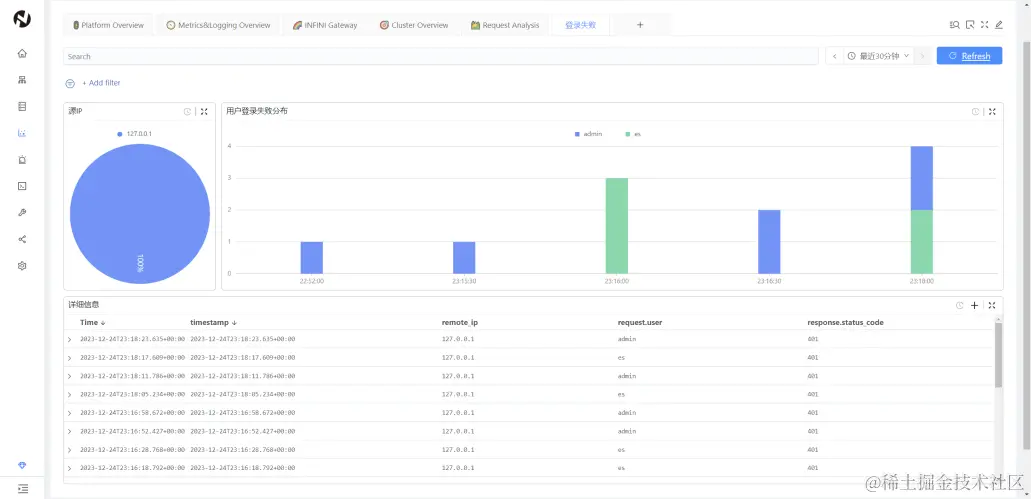This screenshot has height=499, width=1031.
Task: Click the + Add filter link
Action: click(101, 83)
